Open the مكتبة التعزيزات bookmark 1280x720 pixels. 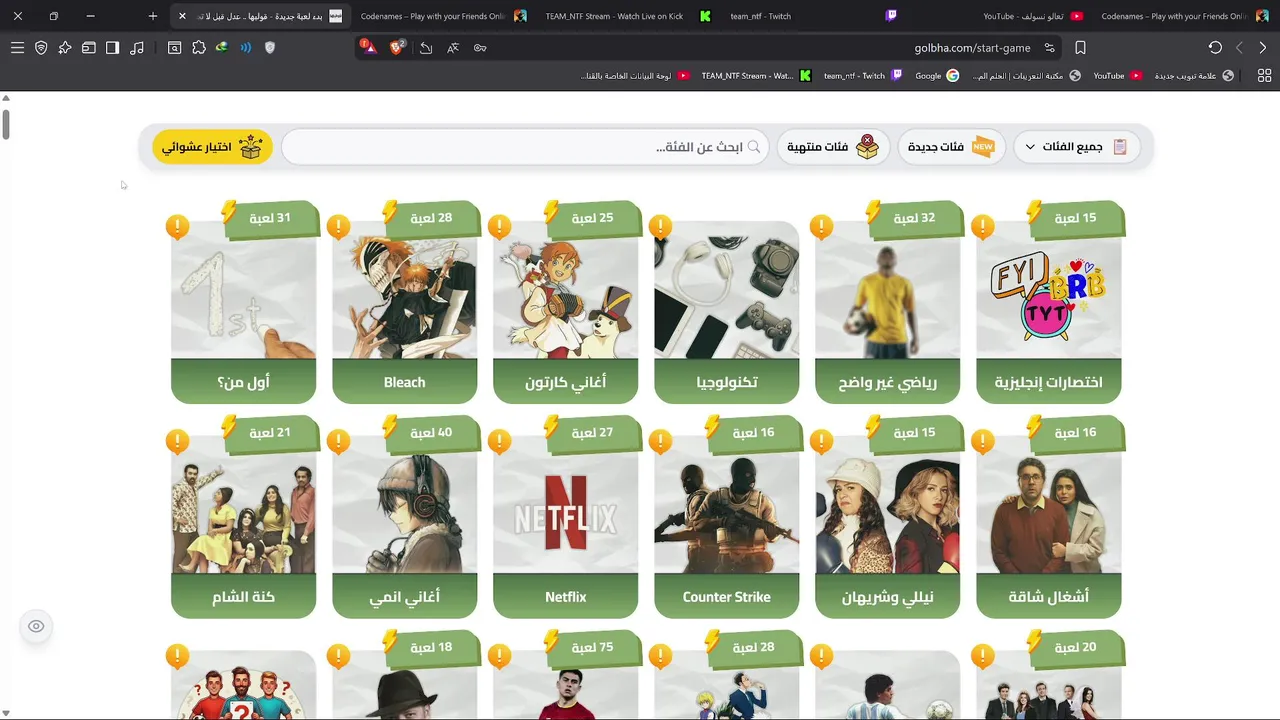[1026, 76]
